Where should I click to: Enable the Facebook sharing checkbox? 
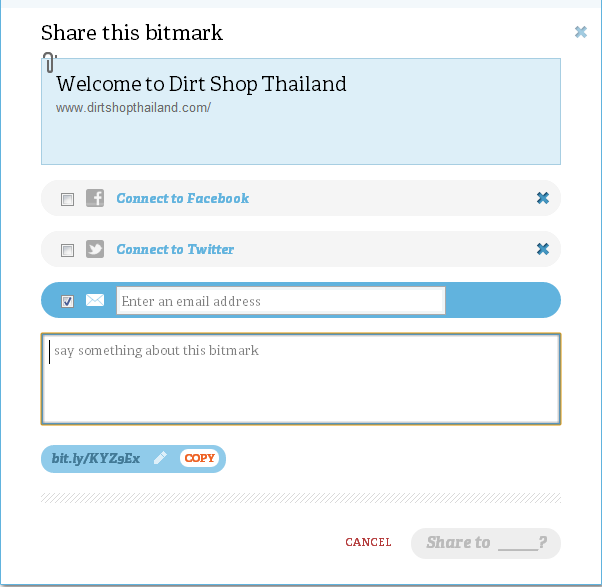(x=68, y=199)
